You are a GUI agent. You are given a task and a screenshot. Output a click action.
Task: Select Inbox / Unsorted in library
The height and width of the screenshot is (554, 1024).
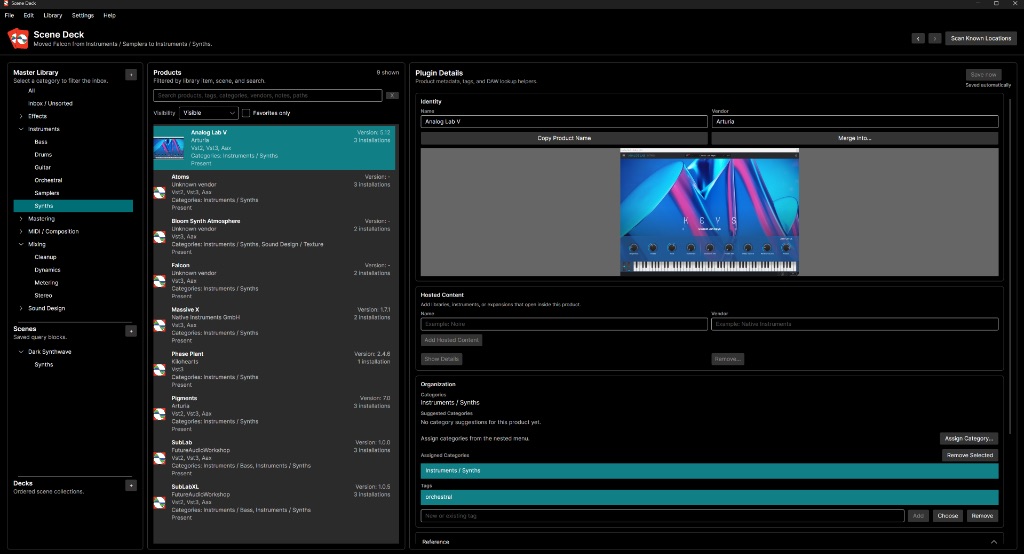[50, 103]
